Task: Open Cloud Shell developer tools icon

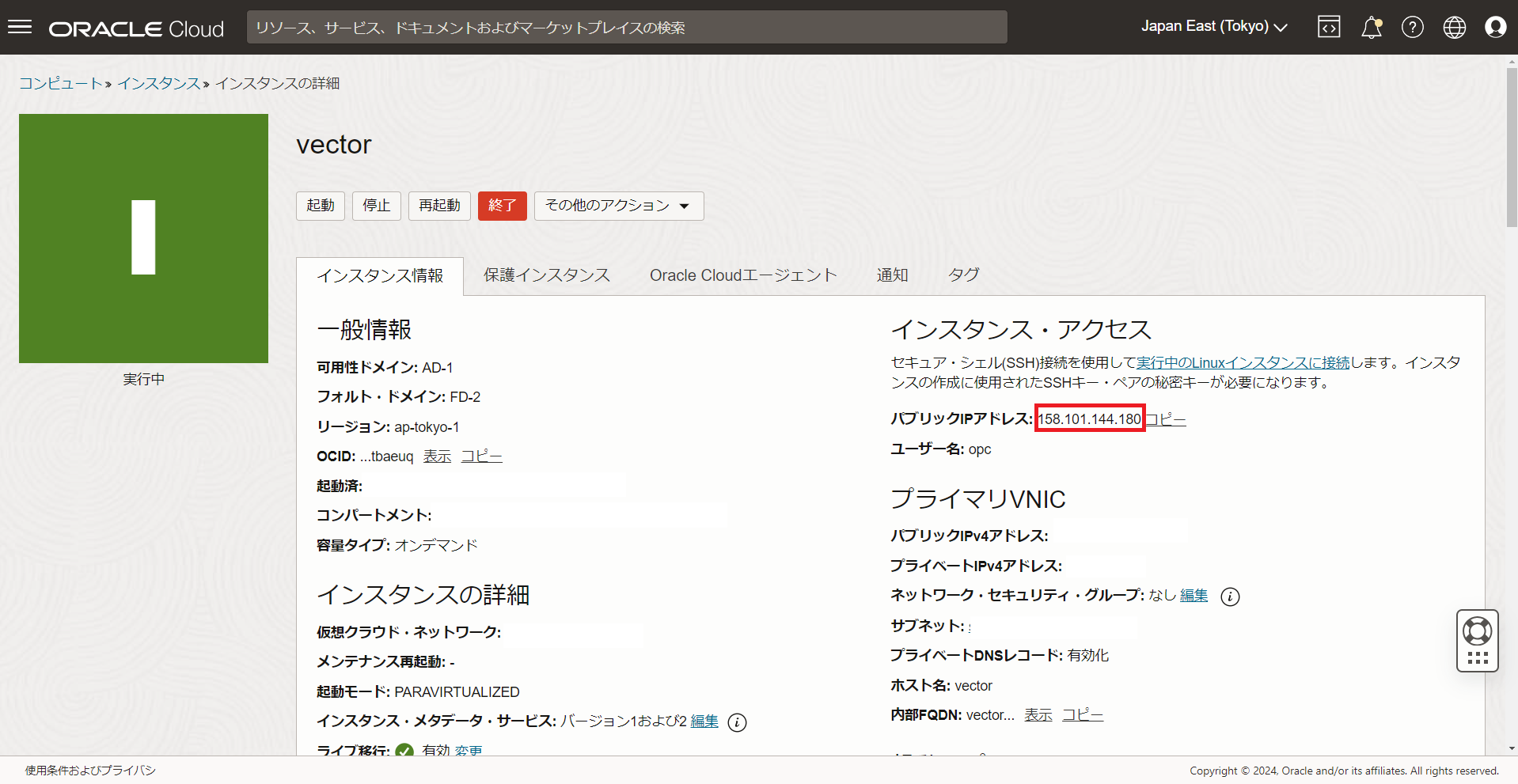Action: pyautogui.click(x=1329, y=28)
